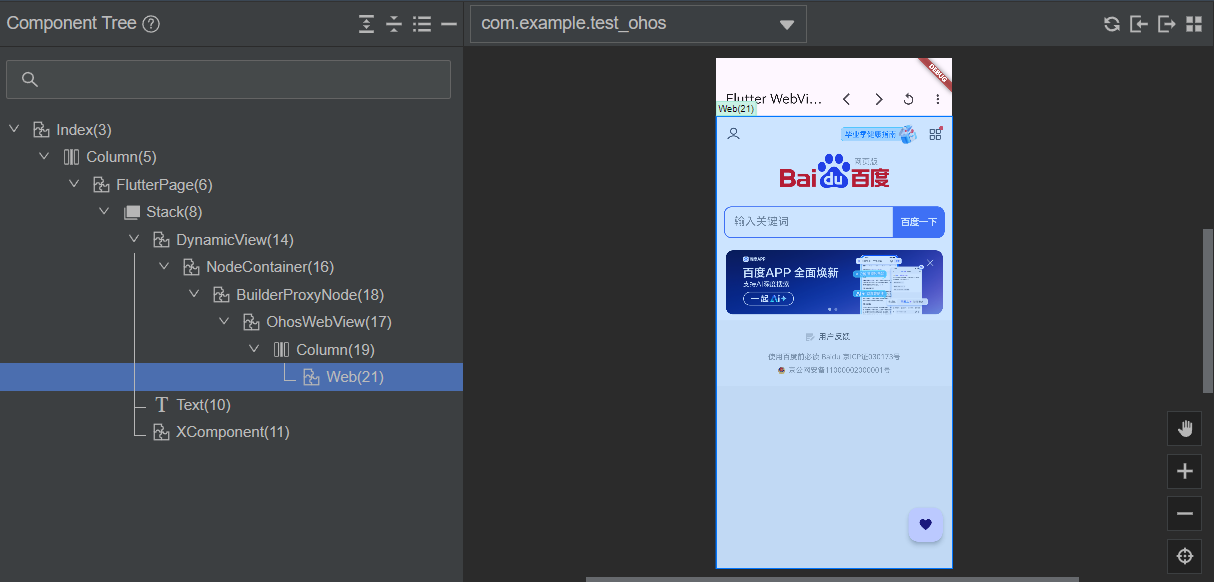Click the expand all tree nodes icon
1214x582 pixels.
[x=367, y=24]
